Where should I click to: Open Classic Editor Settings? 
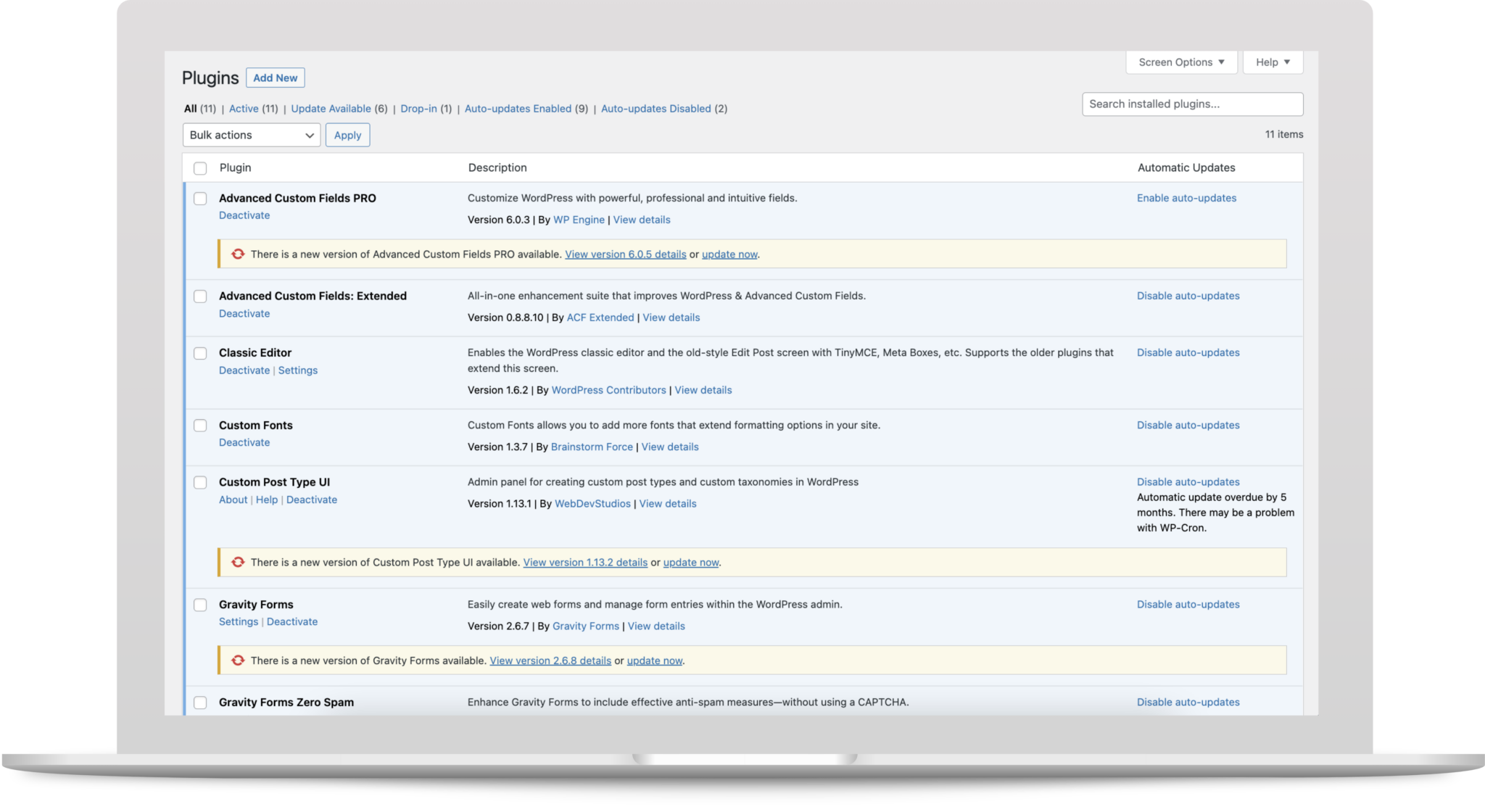pos(298,370)
